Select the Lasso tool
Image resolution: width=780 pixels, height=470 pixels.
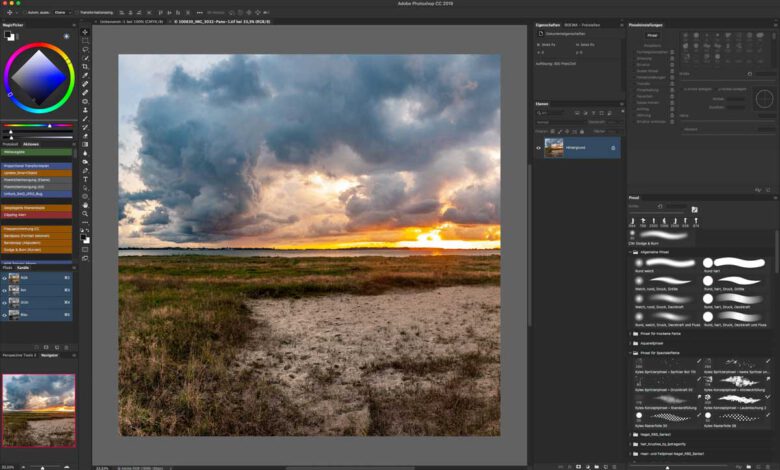[x=85, y=49]
